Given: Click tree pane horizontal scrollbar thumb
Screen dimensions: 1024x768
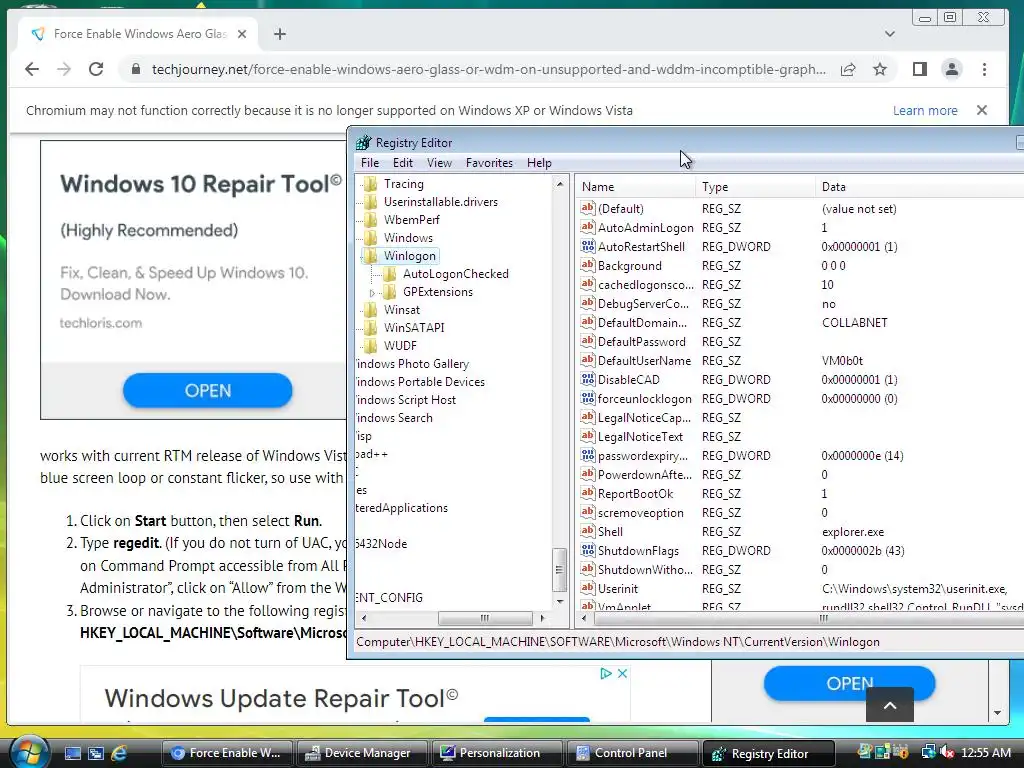Looking at the screenshot, I should [x=485, y=618].
